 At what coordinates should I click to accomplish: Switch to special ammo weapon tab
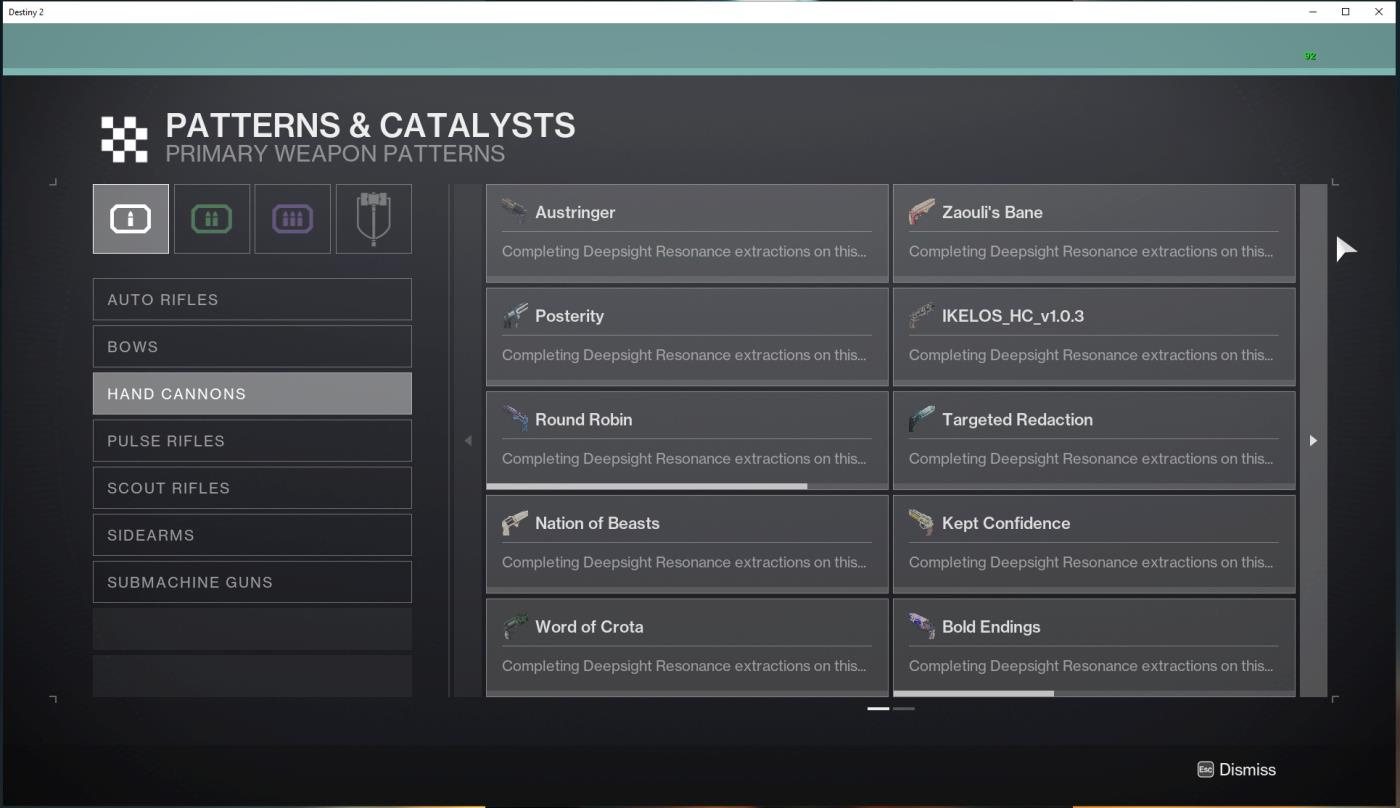[212, 219]
